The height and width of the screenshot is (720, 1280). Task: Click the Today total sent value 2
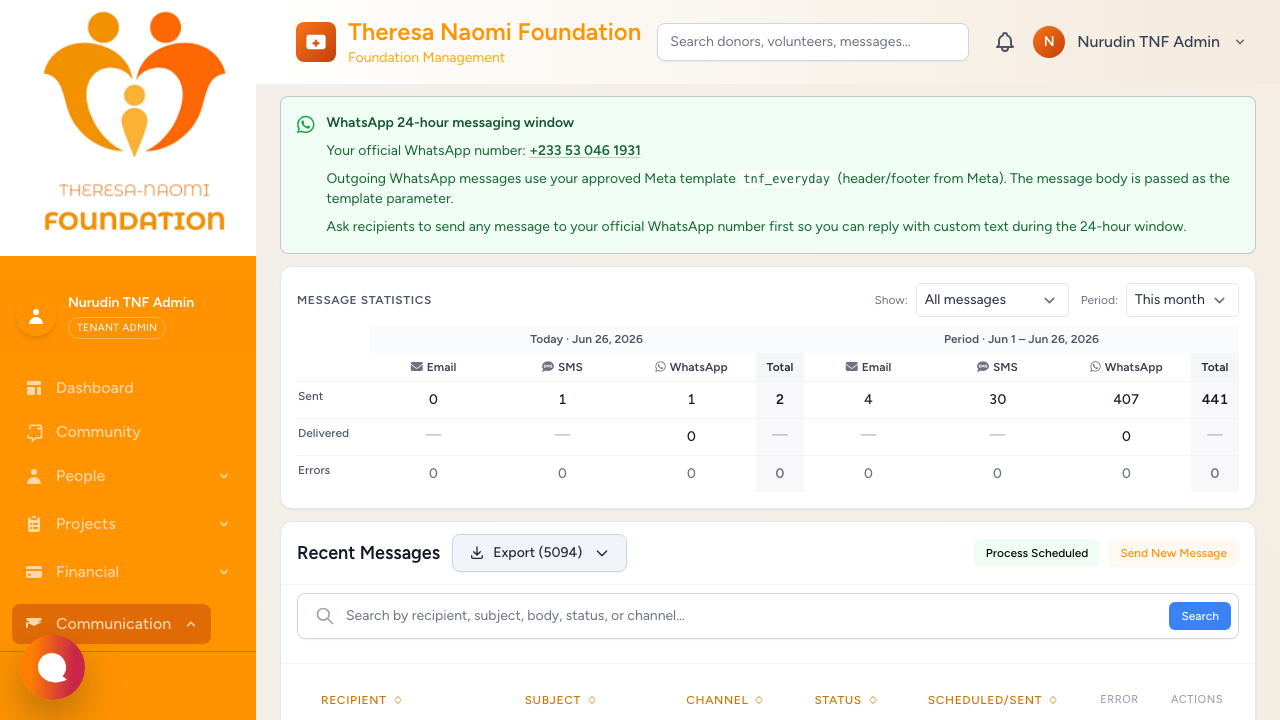tap(780, 399)
